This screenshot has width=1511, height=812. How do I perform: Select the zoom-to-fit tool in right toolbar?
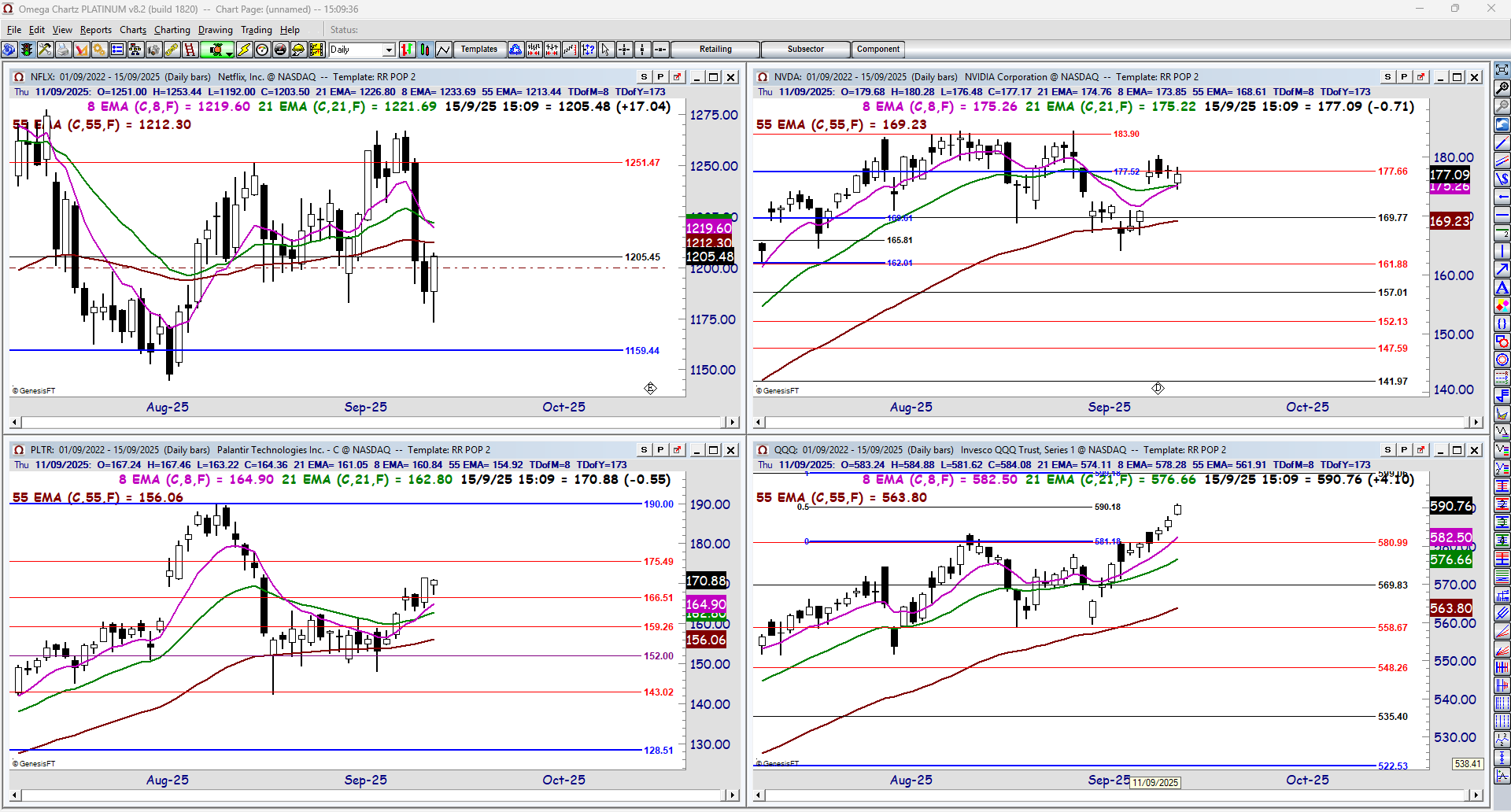pos(1502,69)
